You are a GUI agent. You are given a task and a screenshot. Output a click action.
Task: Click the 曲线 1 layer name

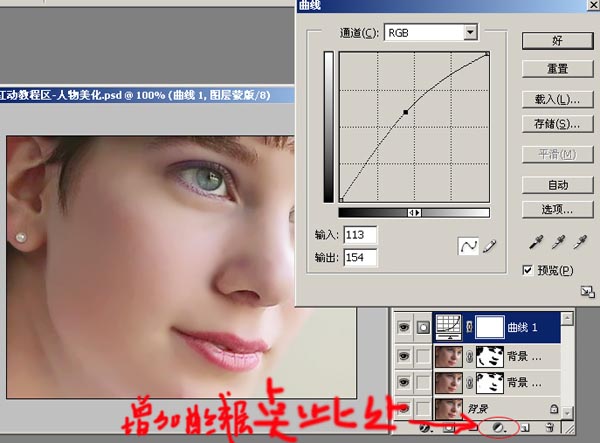(522, 327)
